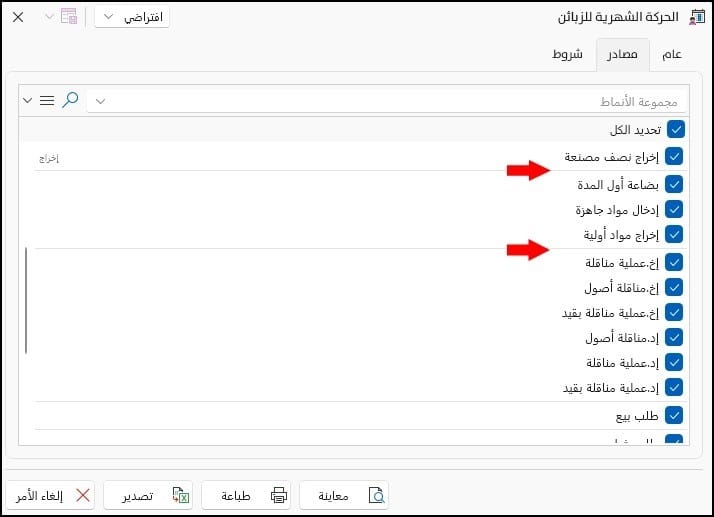Click the printer icon on طباعة button
This screenshot has width=714, height=517.
tap(279, 495)
